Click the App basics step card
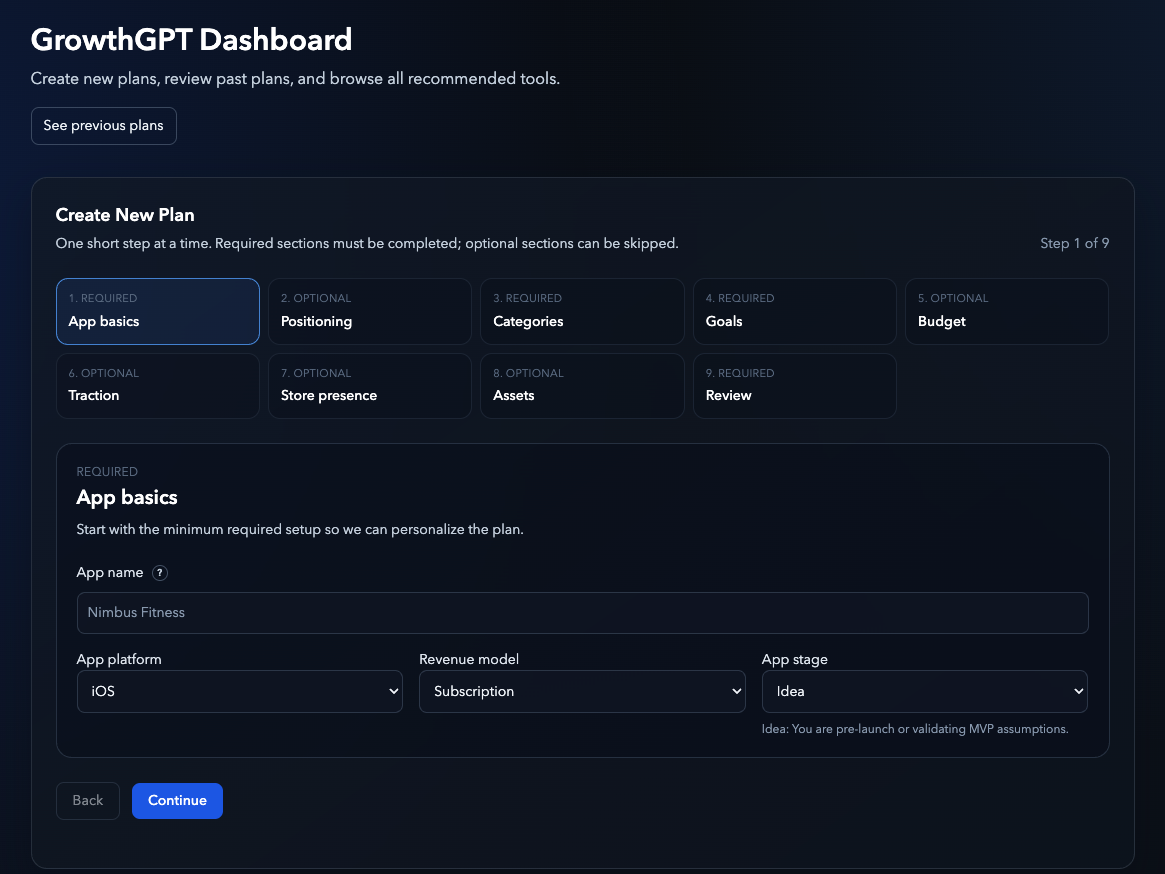Screen dimensions: 1165x874 coord(157,311)
